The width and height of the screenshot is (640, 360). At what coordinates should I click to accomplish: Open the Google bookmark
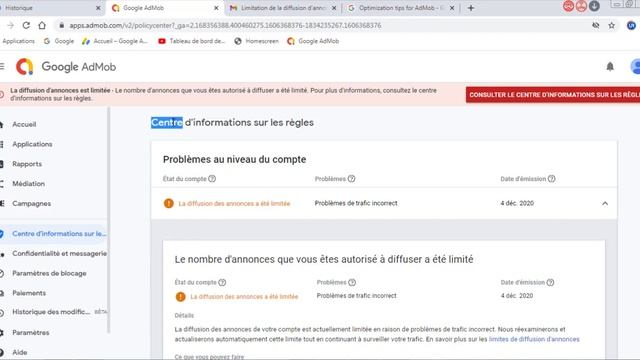tap(59, 41)
